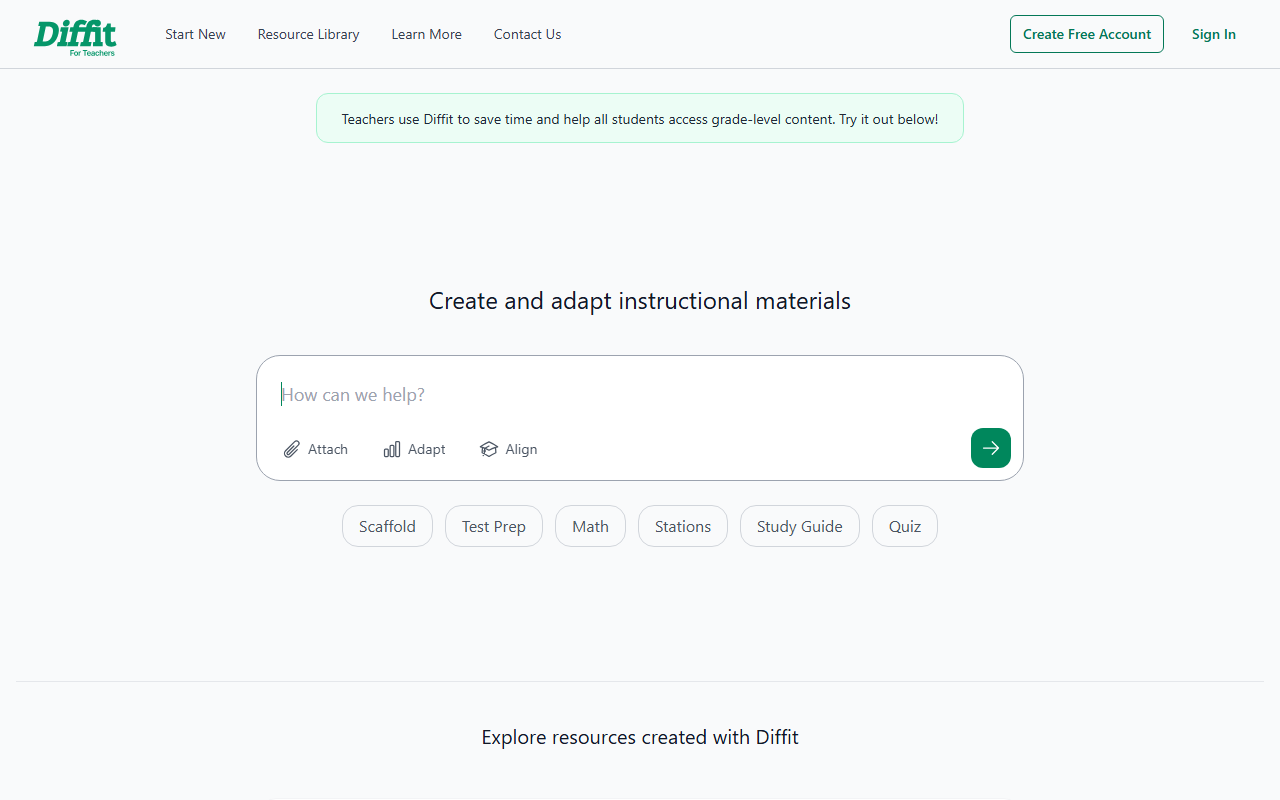
Task: Click the Diffit for Teachers logo
Action: coord(75,34)
